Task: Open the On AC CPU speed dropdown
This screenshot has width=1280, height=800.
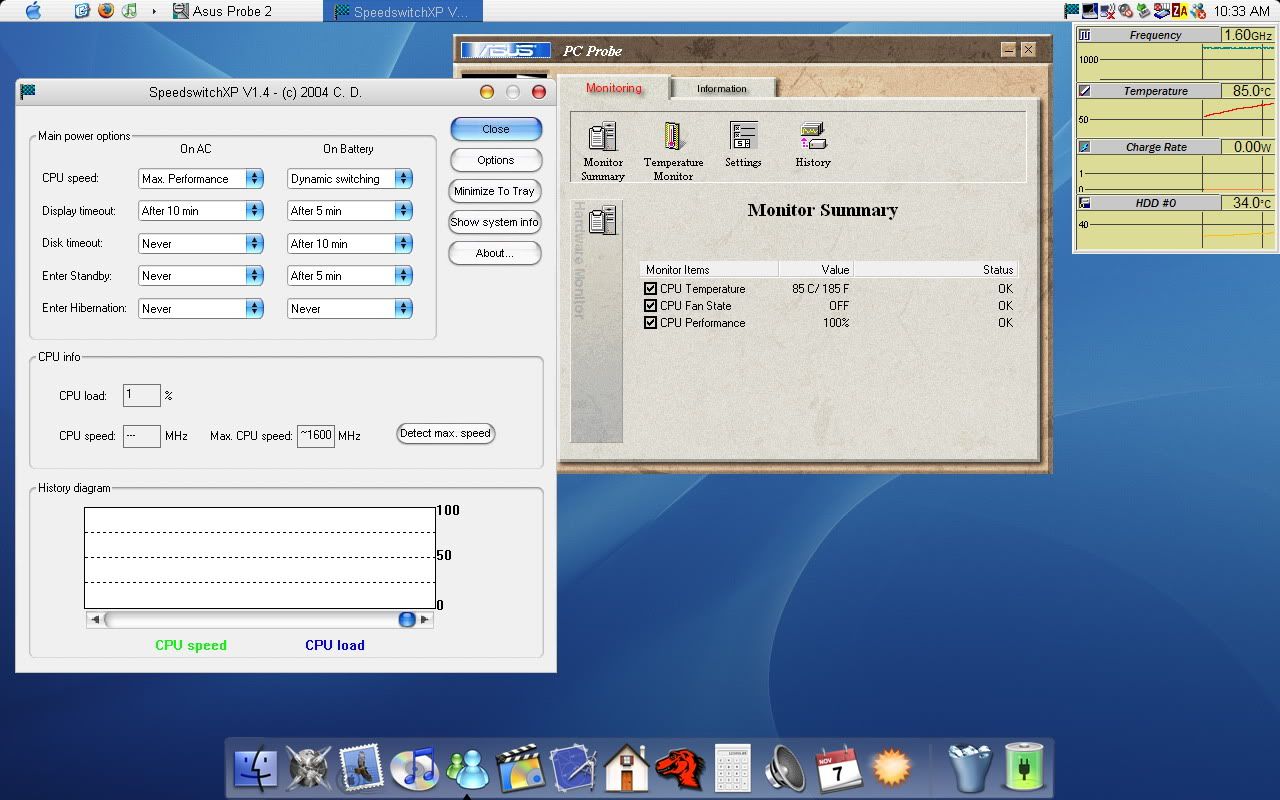Action: click(201, 179)
